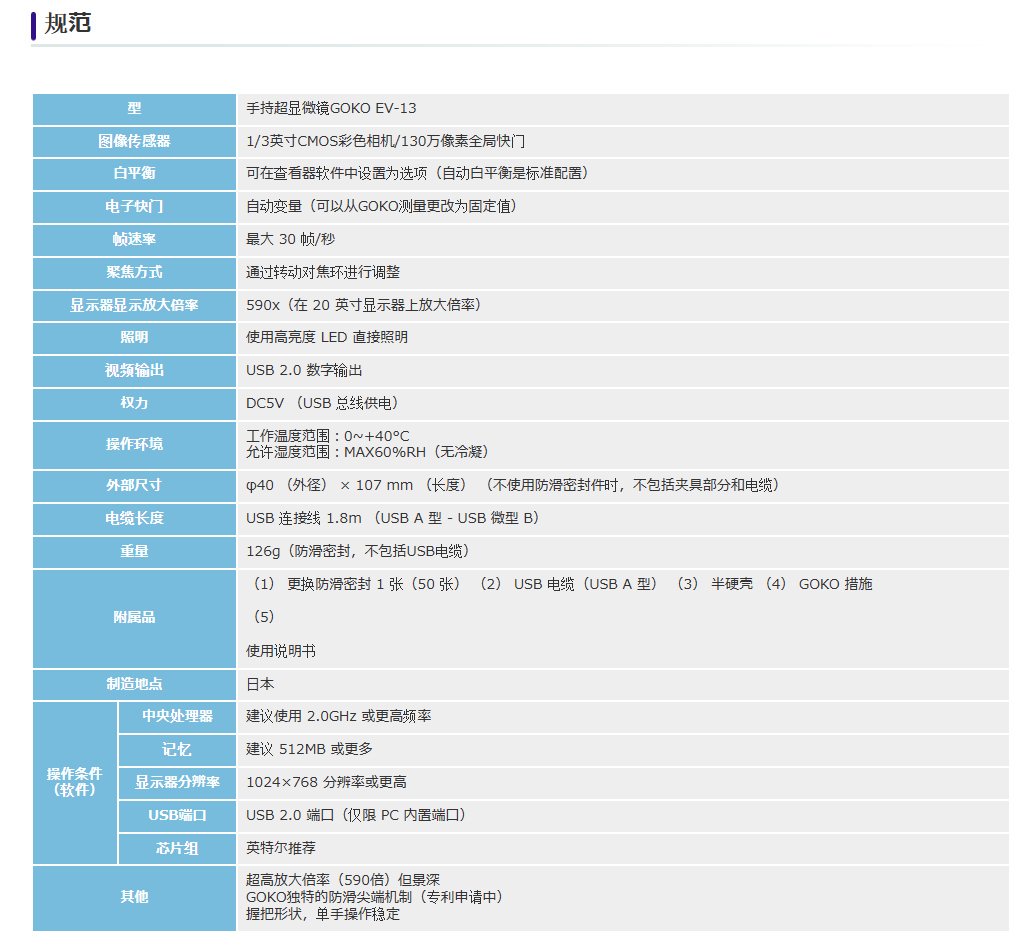Select the 记忆 sub-label cell
The height and width of the screenshot is (937, 1031).
[x=178, y=750]
